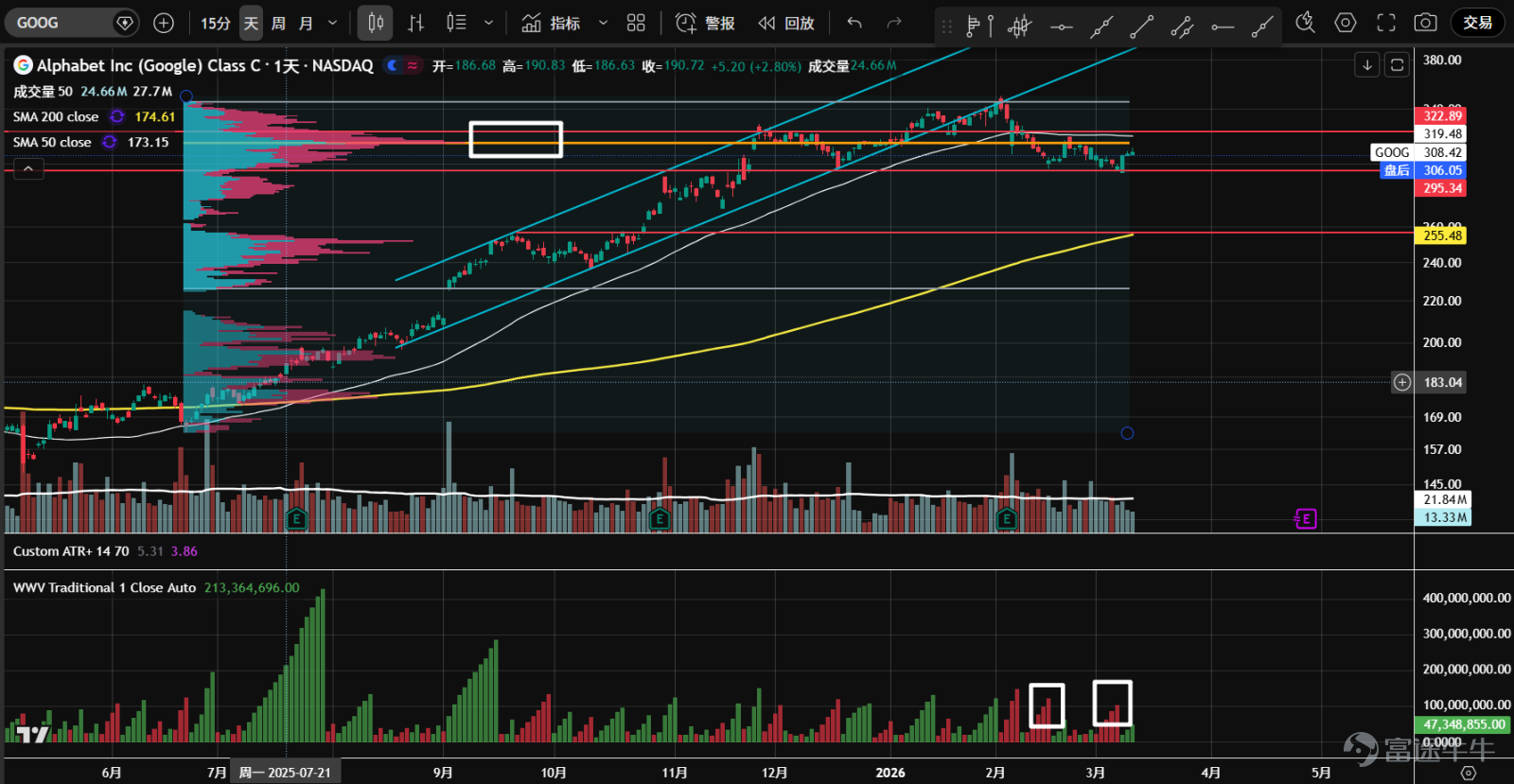Screen dimensions: 1514x784
Task: Select the horizontal ray drawing tool
Action: 1223,26
